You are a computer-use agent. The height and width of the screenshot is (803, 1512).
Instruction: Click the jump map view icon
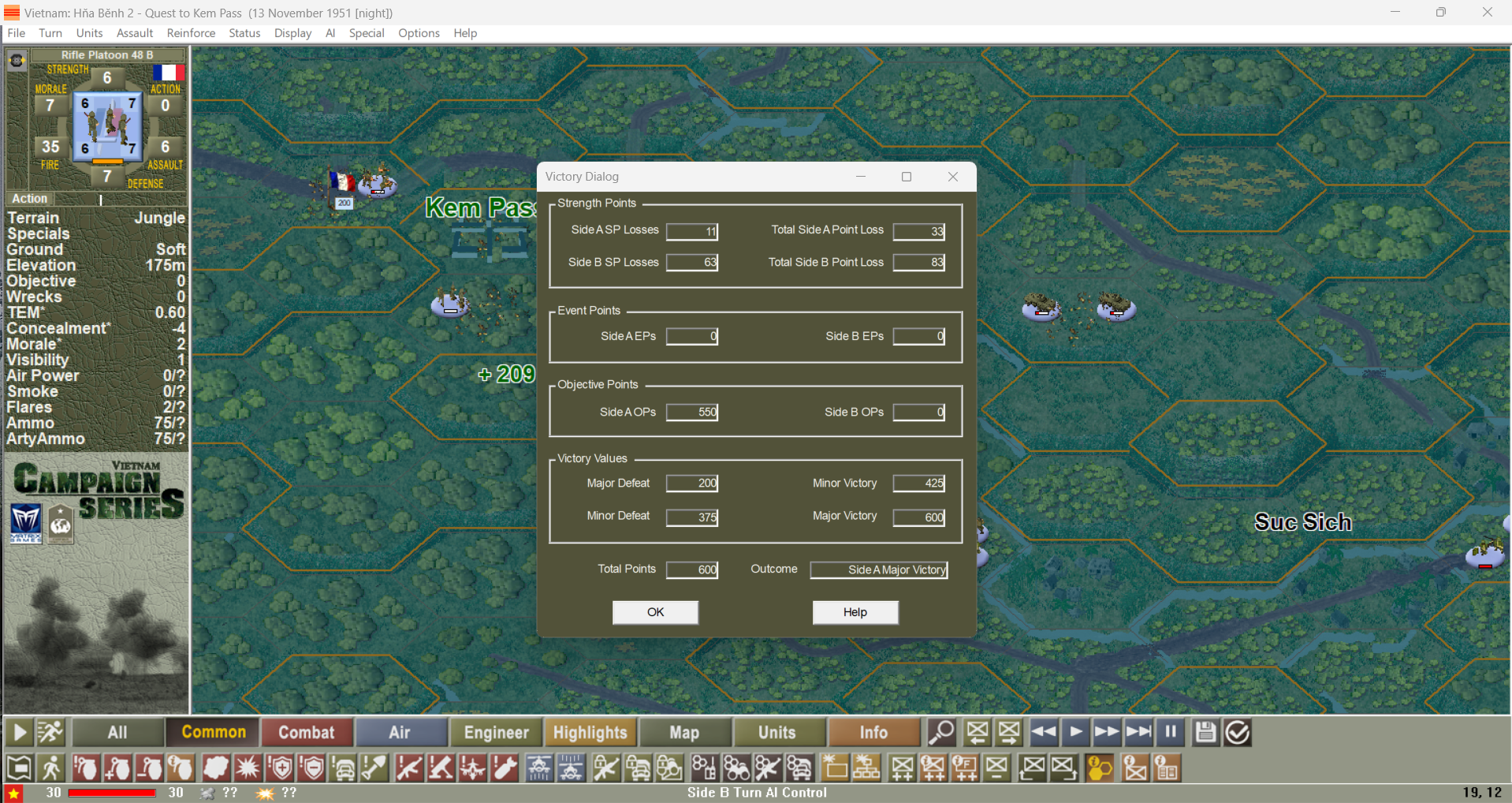point(20,768)
